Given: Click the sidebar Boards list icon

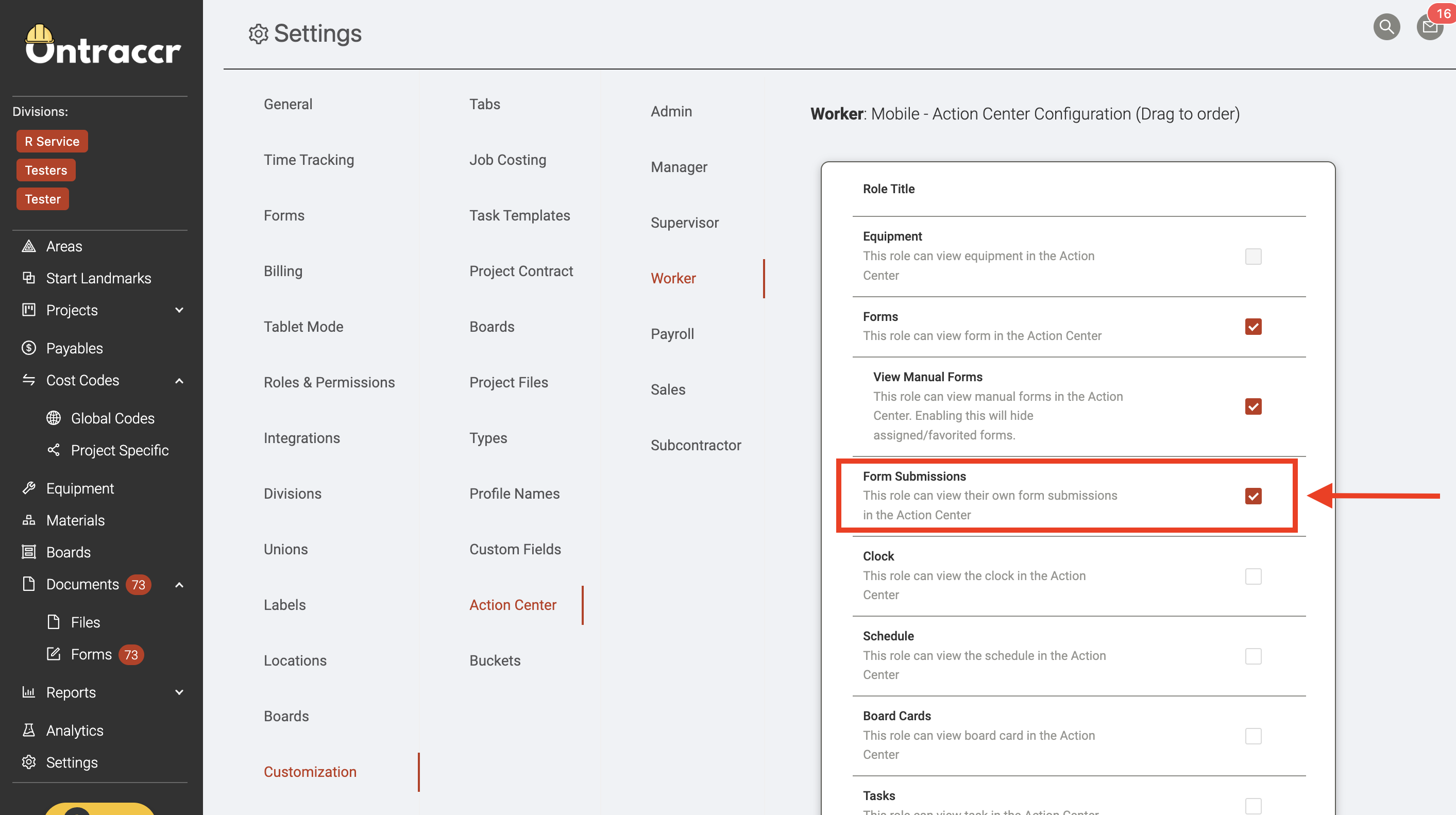Looking at the screenshot, I should point(29,552).
